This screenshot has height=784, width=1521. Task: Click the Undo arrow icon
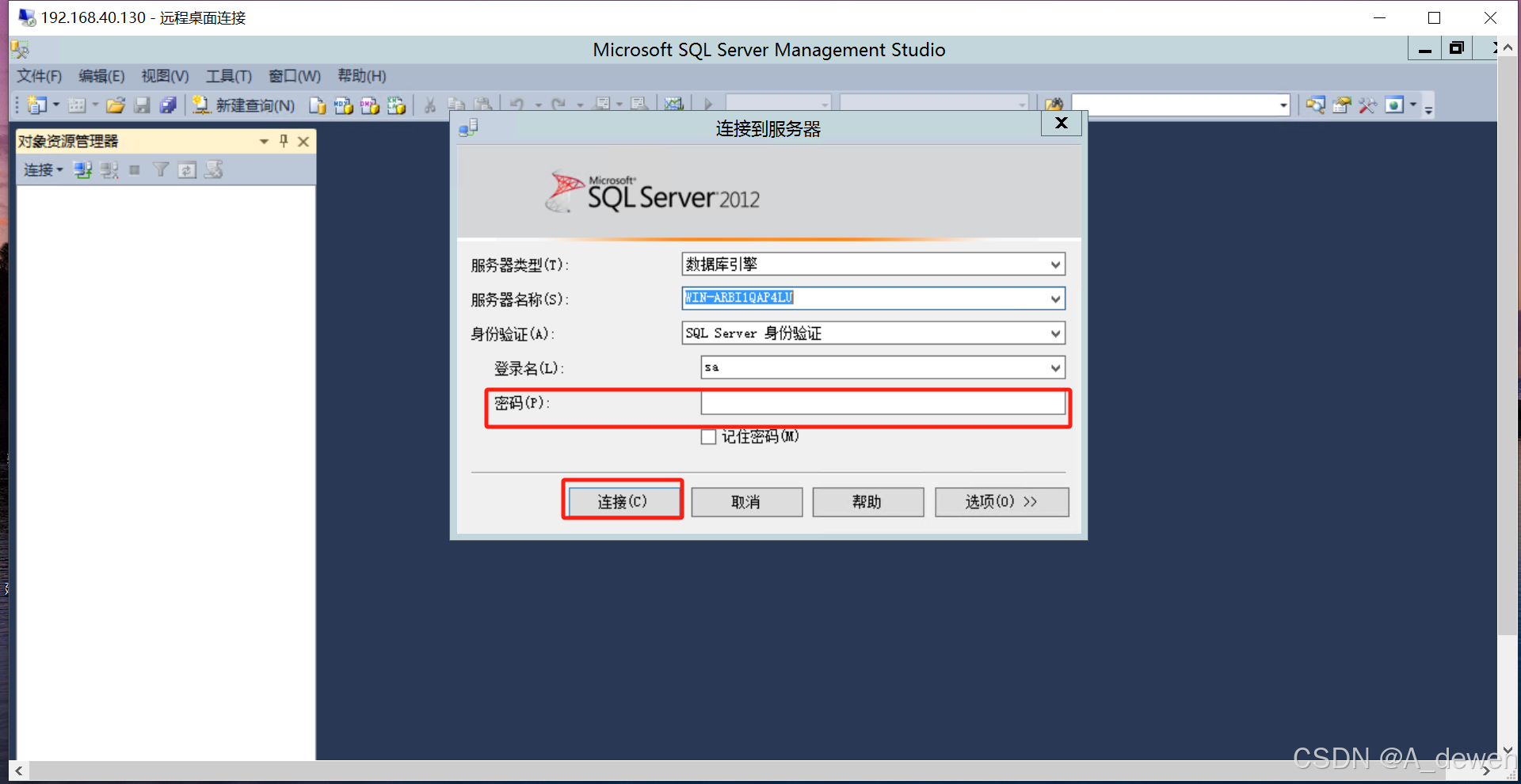pos(517,105)
